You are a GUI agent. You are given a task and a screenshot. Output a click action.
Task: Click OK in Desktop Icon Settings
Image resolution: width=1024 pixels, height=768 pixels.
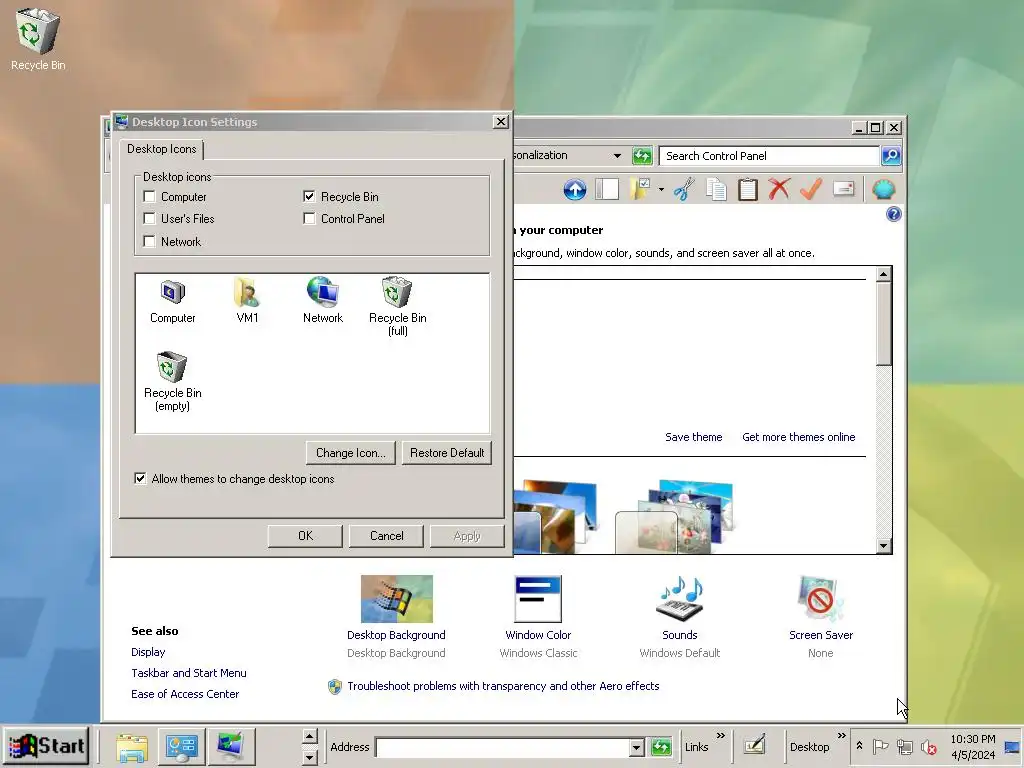pyautogui.click(x=305, y=536)
